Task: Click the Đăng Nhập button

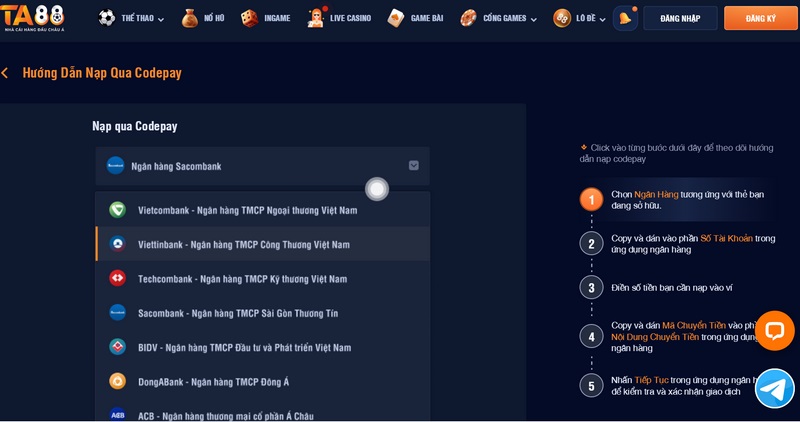Action: [x=680, y=18]
